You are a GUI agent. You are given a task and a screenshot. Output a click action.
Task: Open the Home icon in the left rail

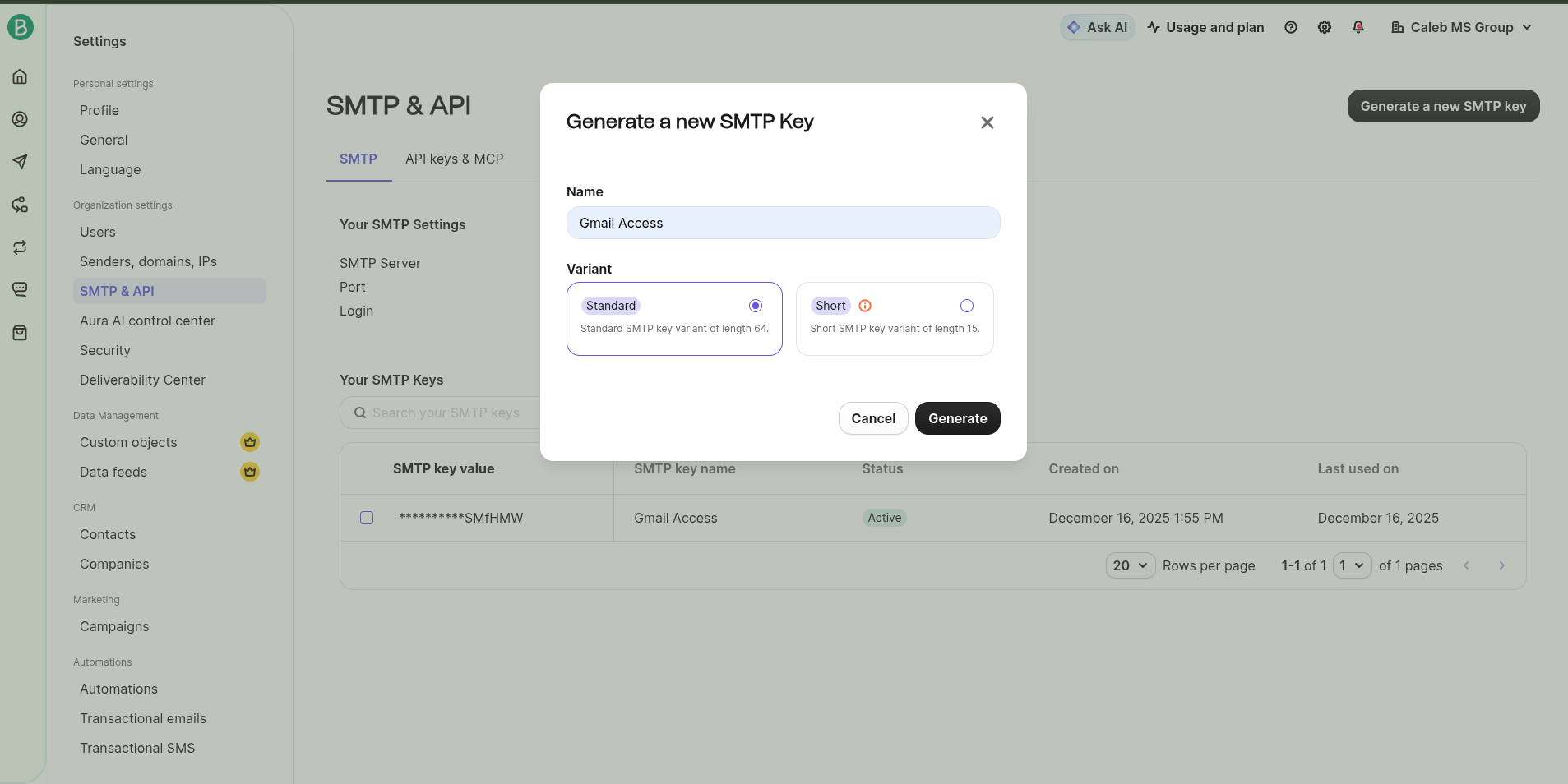coord(21,76)
